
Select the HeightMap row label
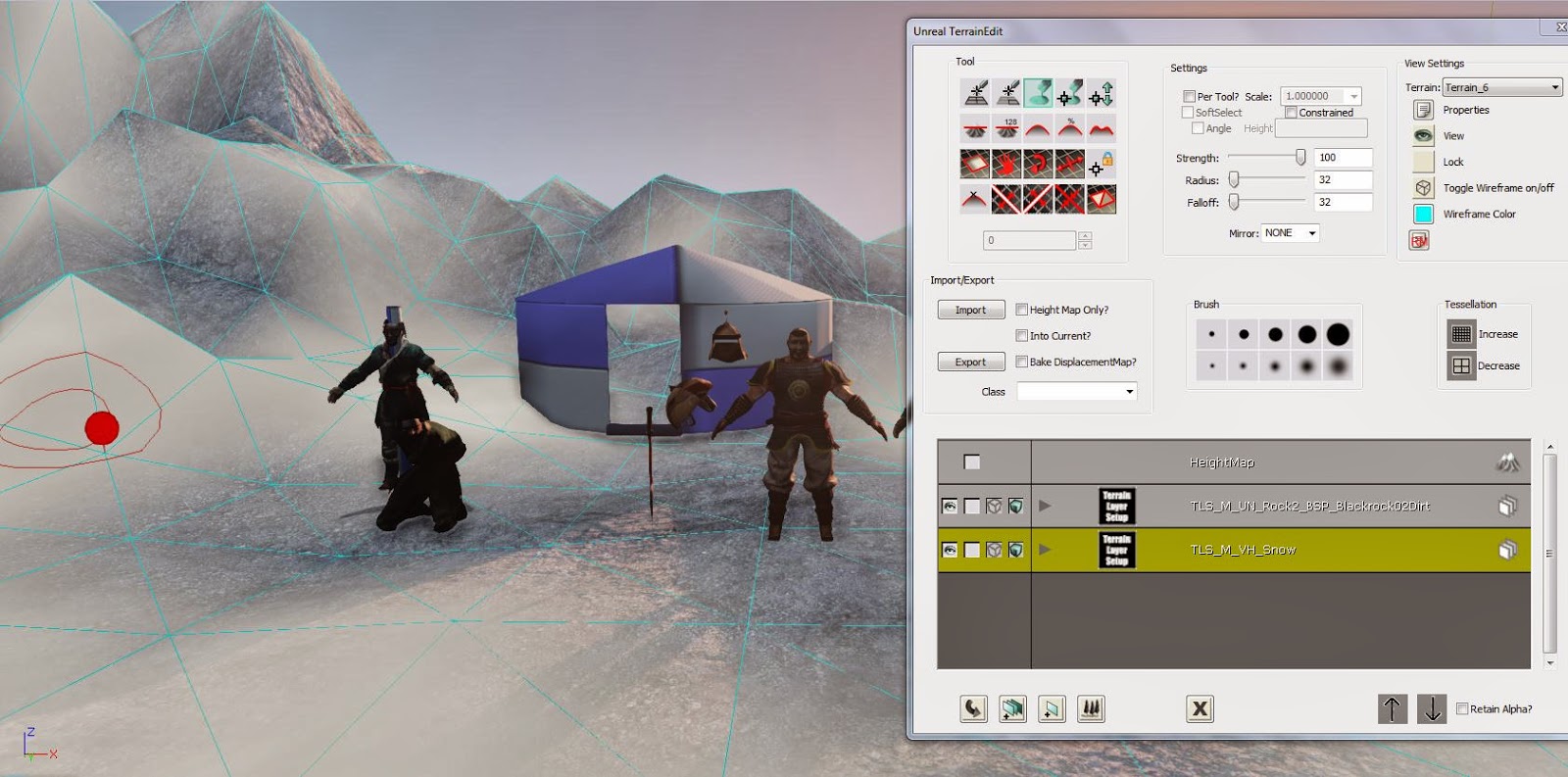[x=1221, y=462]
